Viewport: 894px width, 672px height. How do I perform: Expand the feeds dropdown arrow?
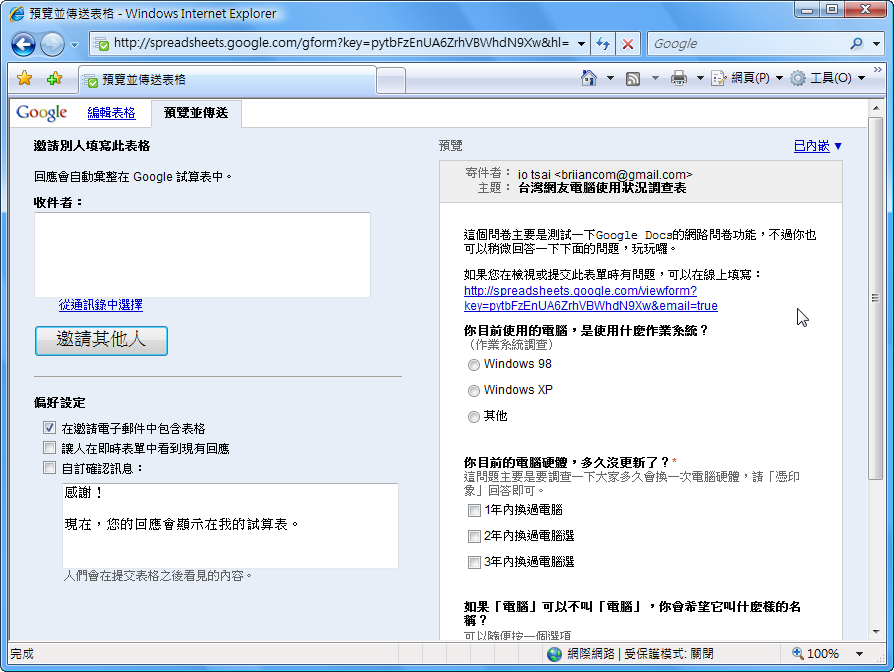[x=655, y=78]
